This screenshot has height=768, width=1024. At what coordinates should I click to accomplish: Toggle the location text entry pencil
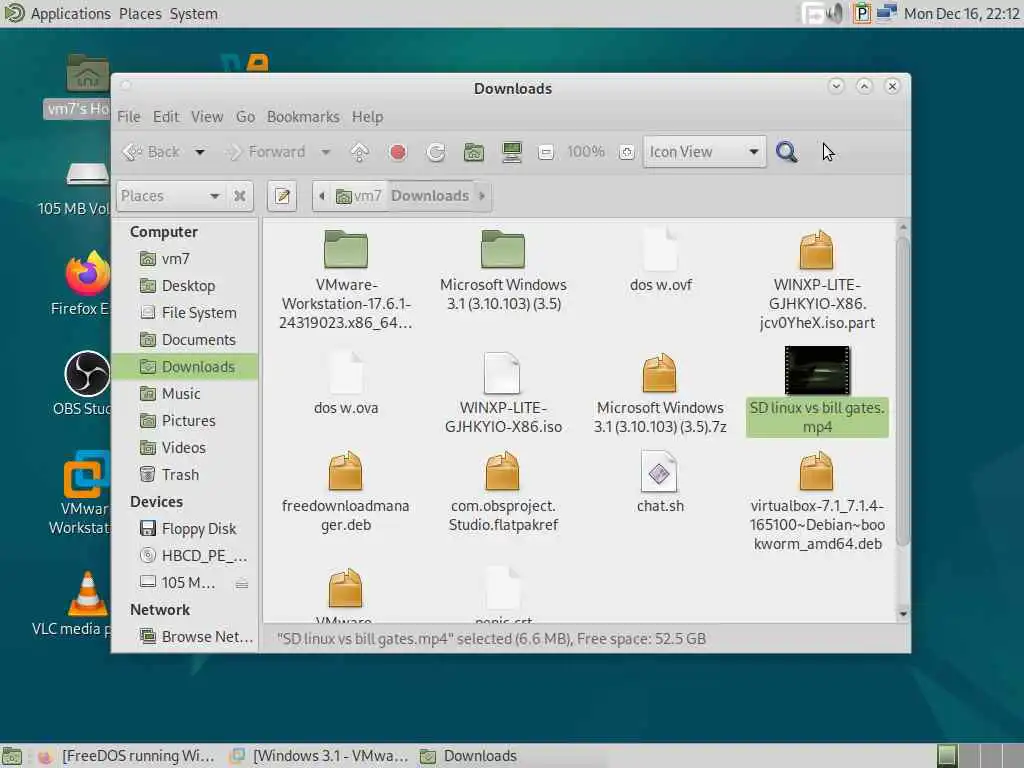click(283, 196)
